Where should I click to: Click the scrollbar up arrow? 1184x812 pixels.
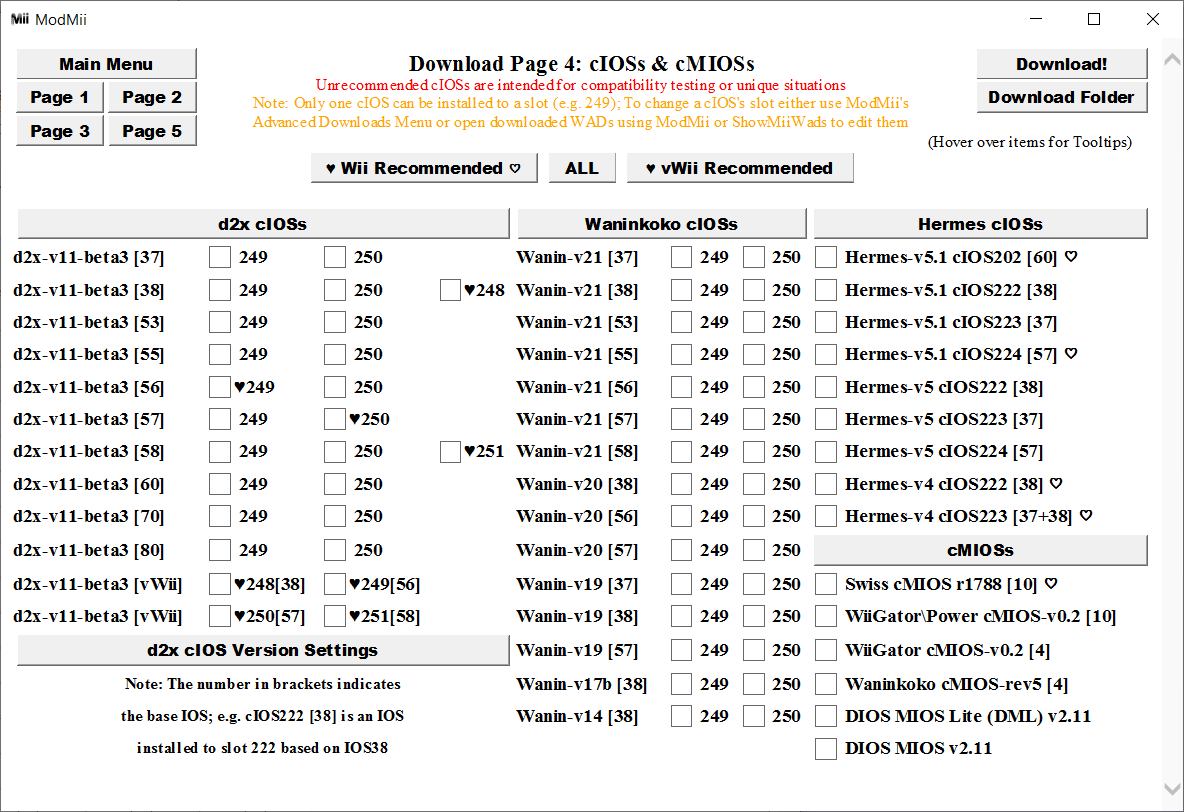(1172, 59)
